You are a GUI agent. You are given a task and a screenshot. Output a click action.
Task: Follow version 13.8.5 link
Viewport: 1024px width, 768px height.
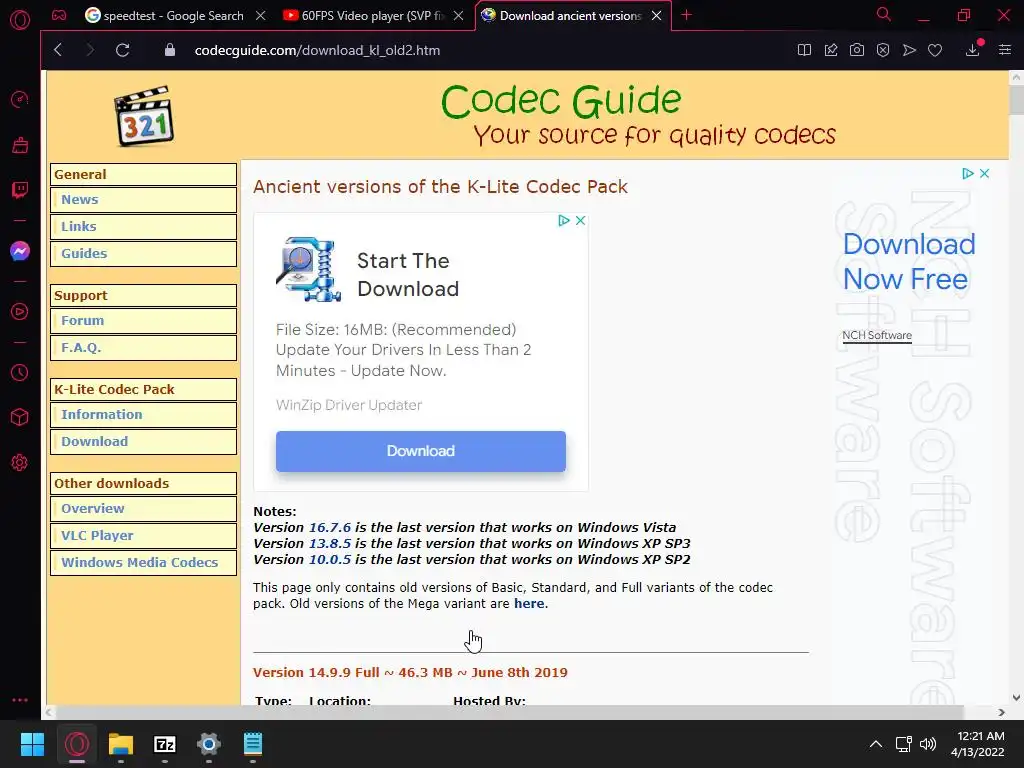tap(330, 543)
